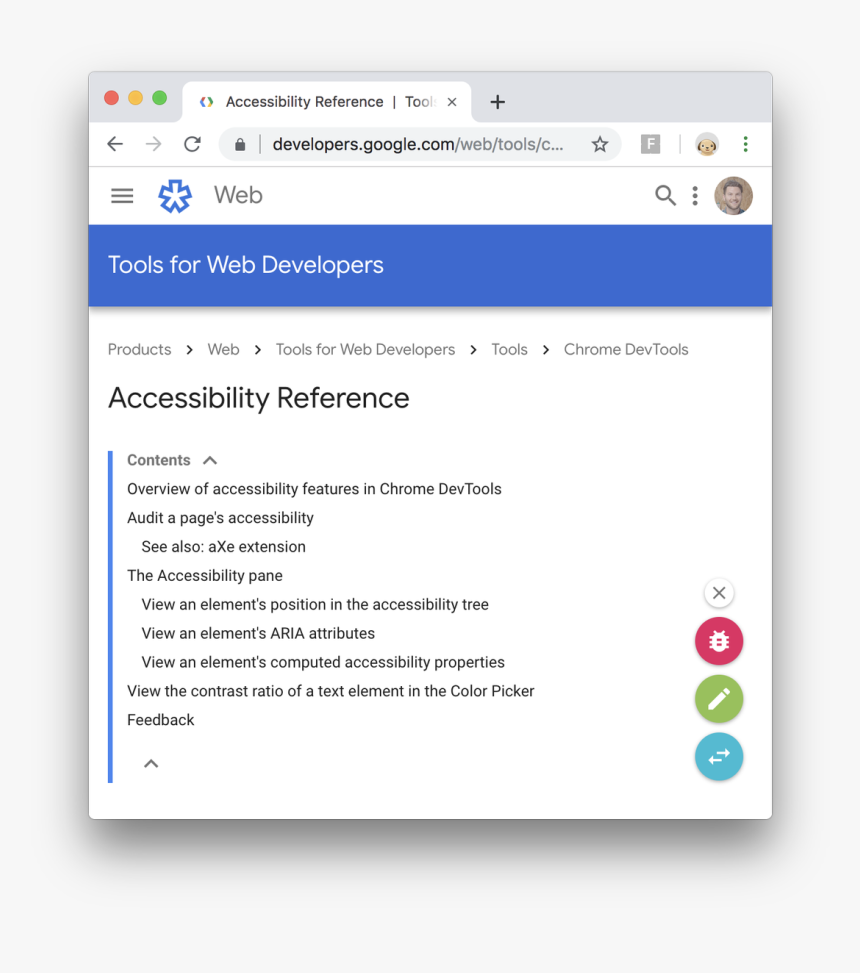
Task: Bookmark the page with the star icon
Action: 599,145
